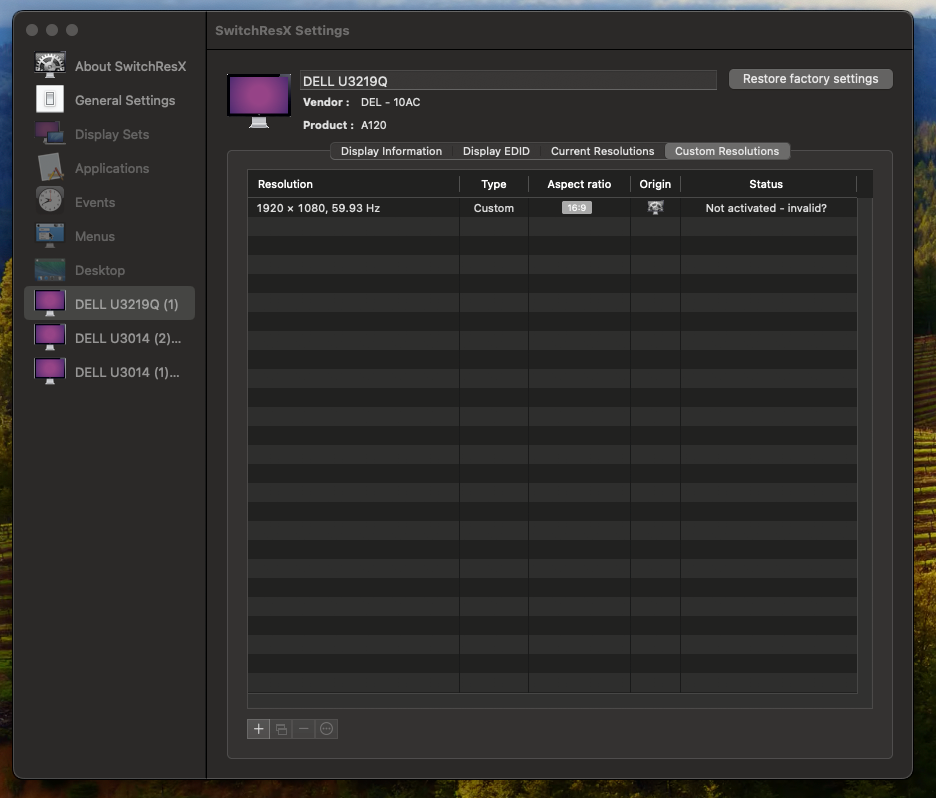
Task: Switch to Current Resolutions tab
Action: 602,151
